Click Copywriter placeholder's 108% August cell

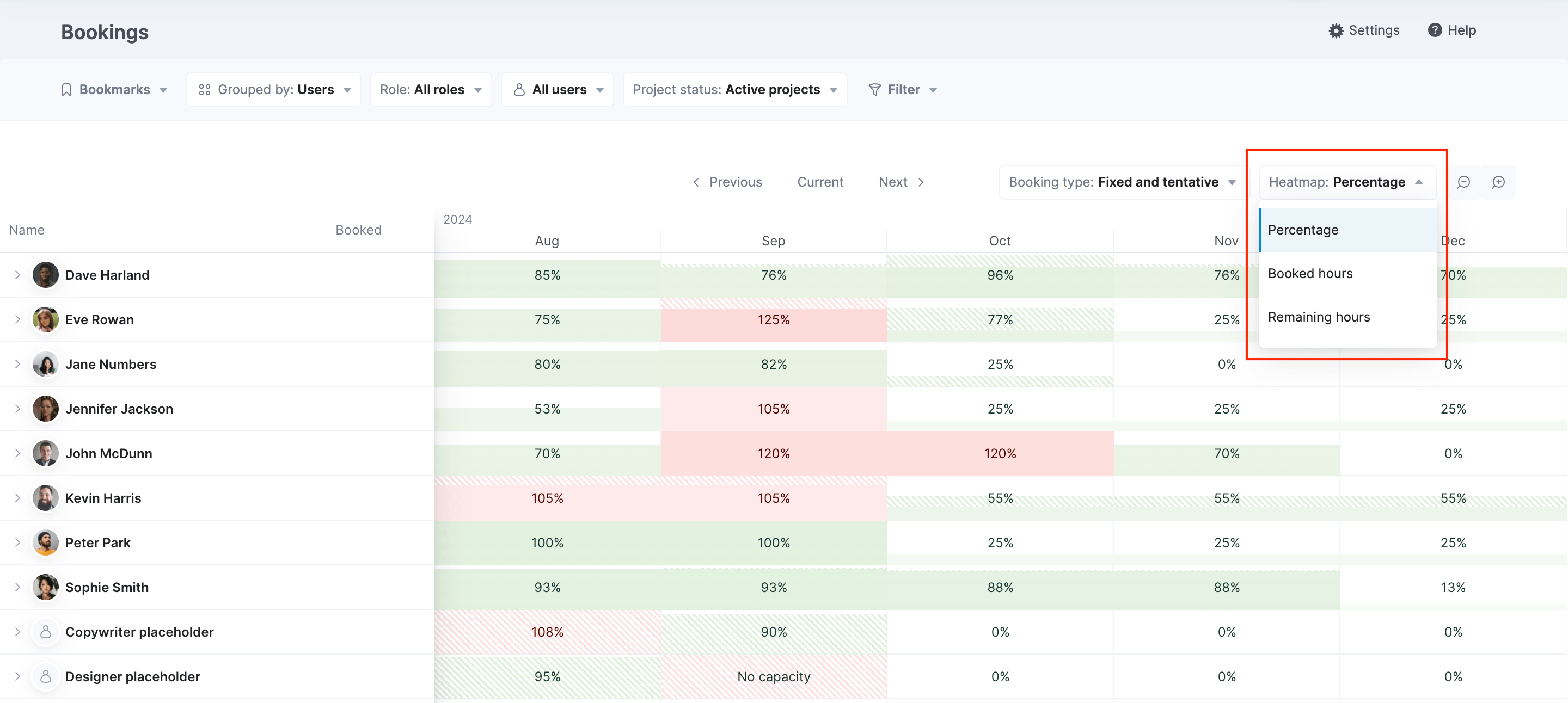547,632
